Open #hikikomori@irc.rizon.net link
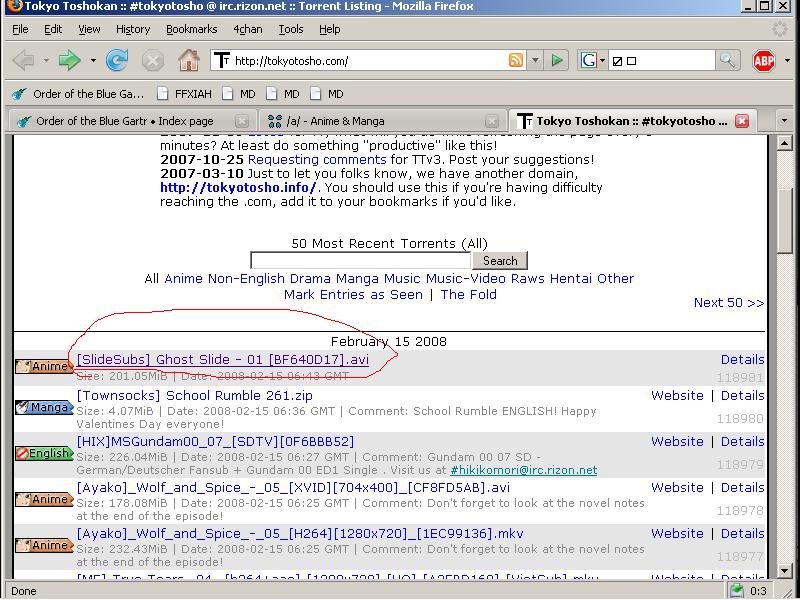800x600 pixels. click(523, 470)
